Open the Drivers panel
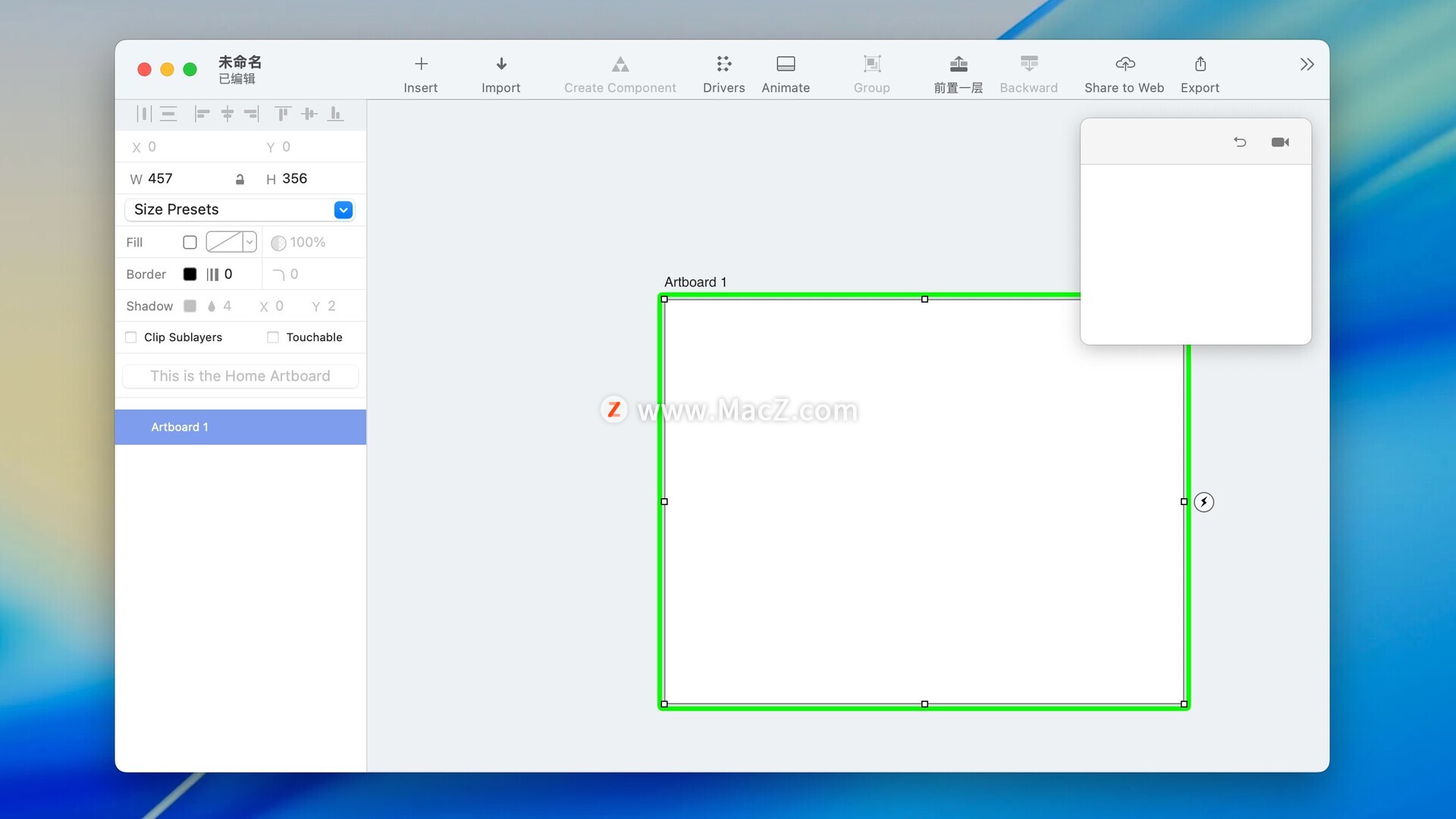The height and width of the screenshot is (819, 1456). pos(723,74)
